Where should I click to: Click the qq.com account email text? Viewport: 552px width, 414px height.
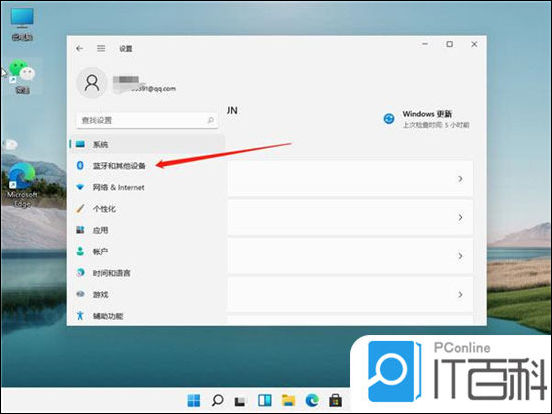(x=154, y=89)
